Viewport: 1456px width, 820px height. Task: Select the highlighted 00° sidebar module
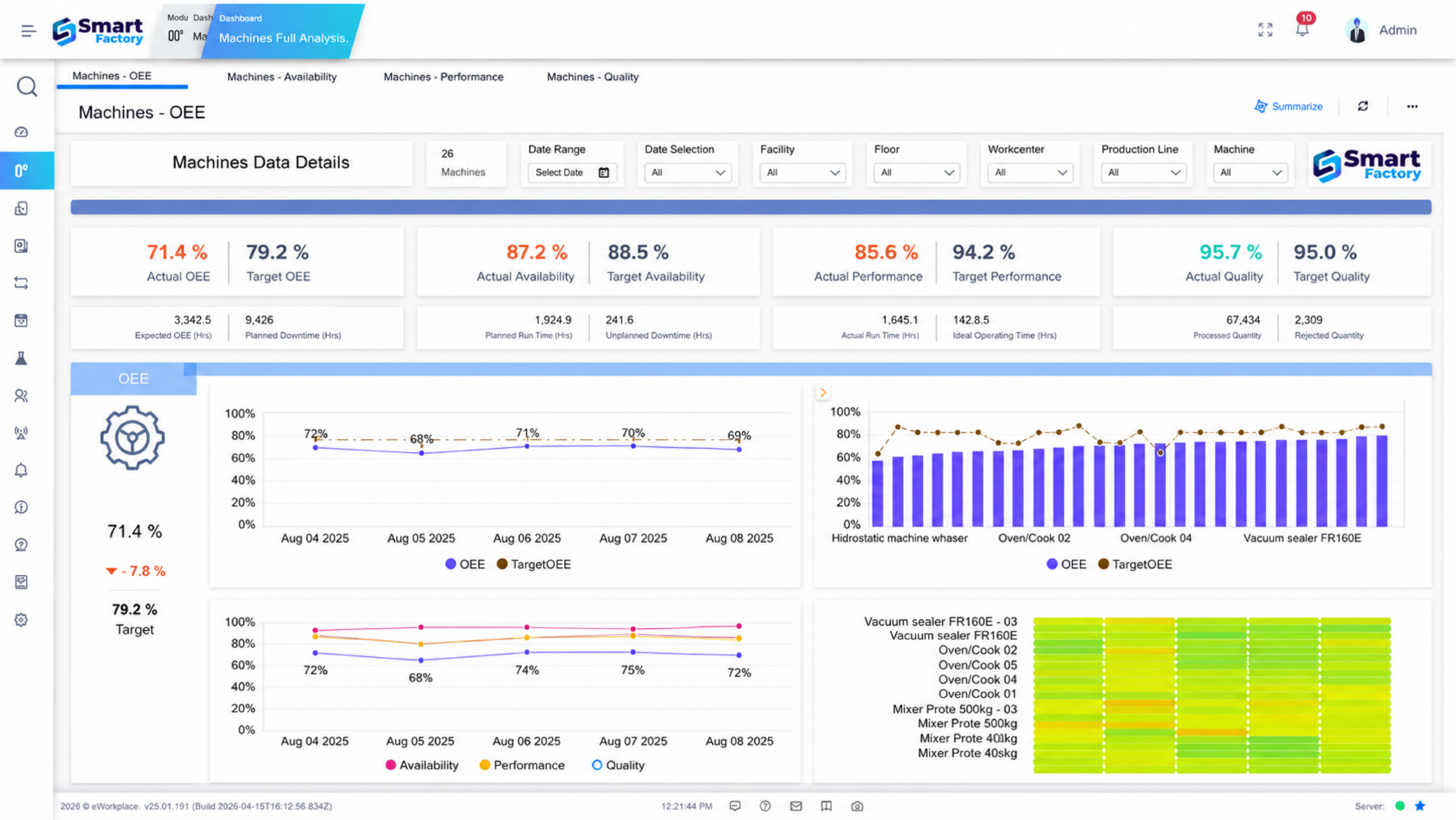click(27, 170)
